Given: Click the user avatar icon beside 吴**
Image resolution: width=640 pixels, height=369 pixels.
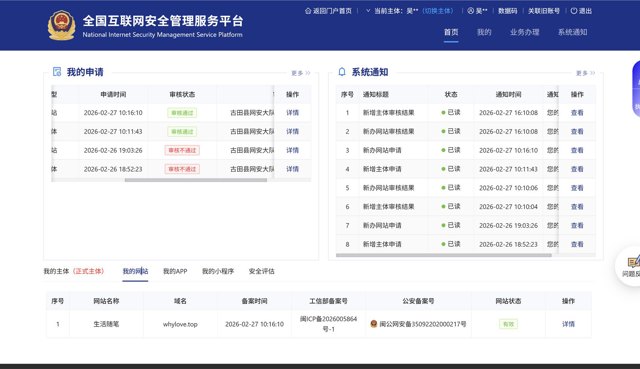Looking at the screenshot, I should coord(471,11).
